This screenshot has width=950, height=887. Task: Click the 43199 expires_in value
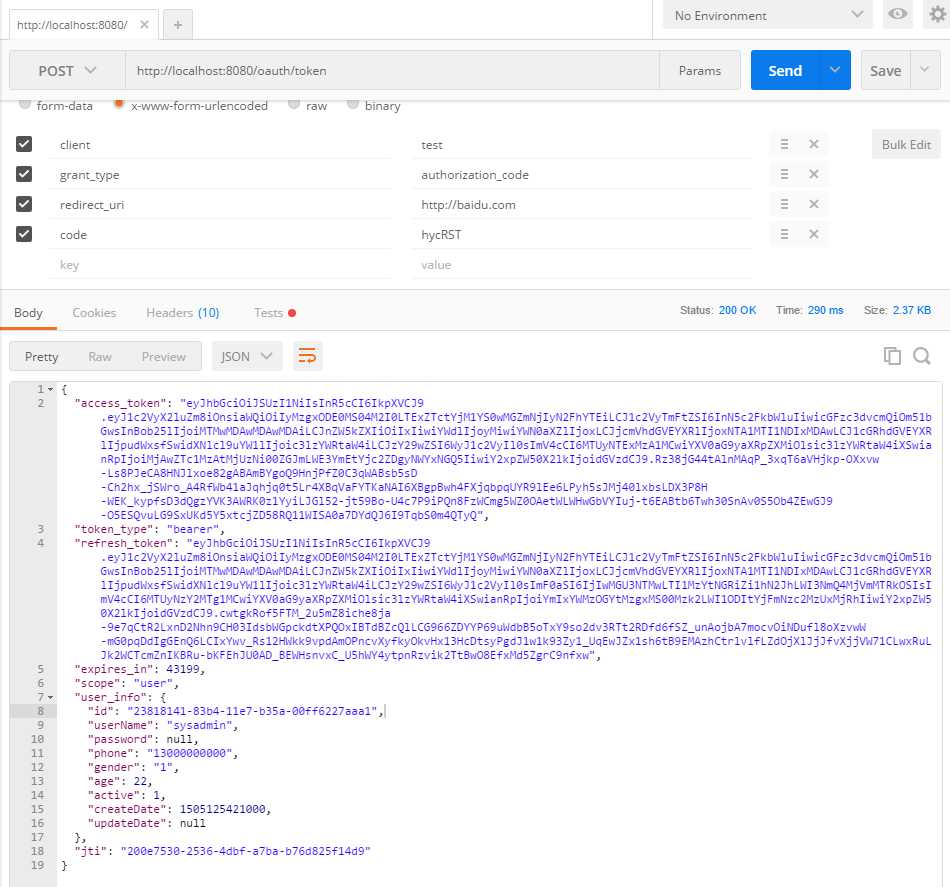coord(183,669)
